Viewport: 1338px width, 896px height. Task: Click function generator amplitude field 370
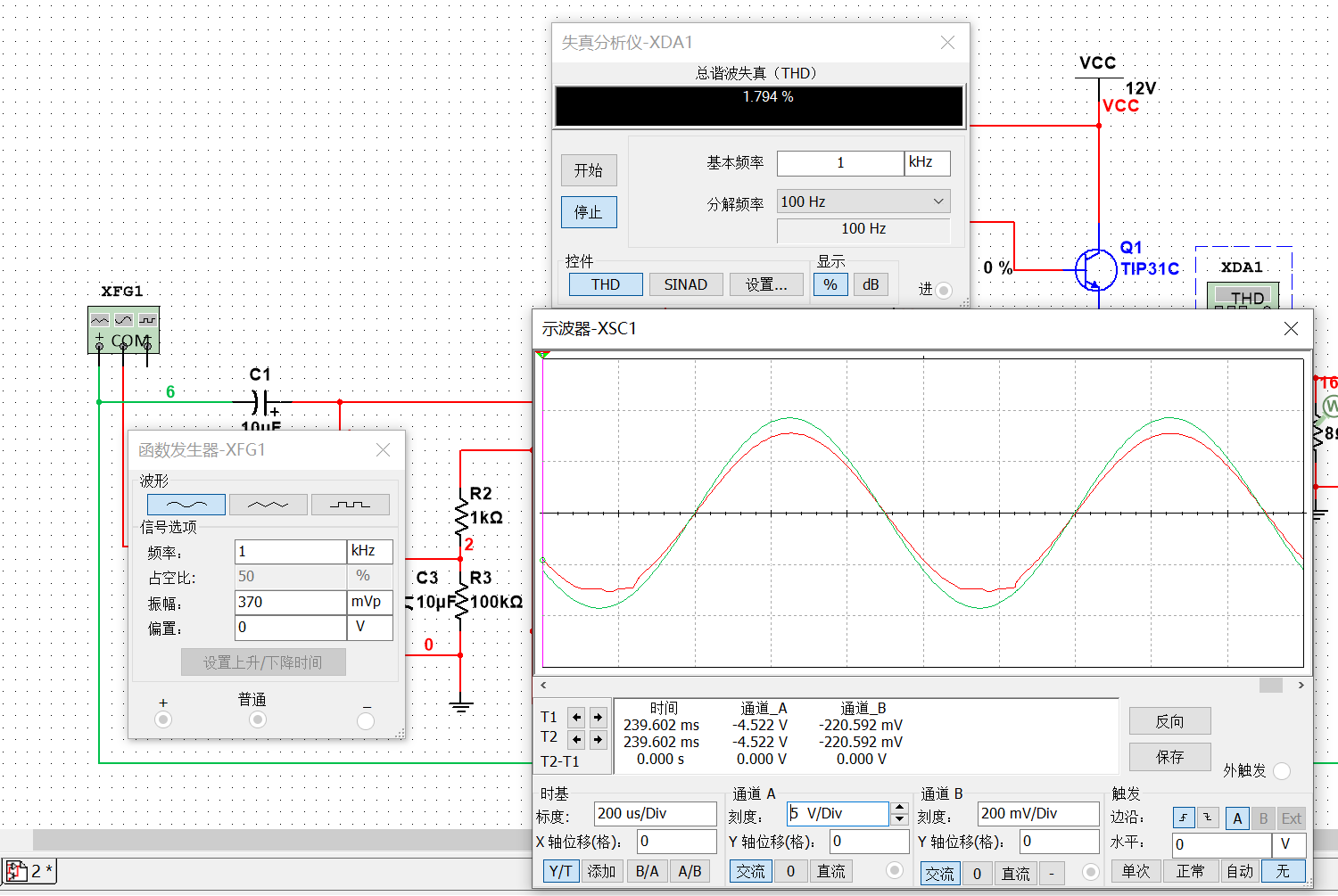coord(291,602)
